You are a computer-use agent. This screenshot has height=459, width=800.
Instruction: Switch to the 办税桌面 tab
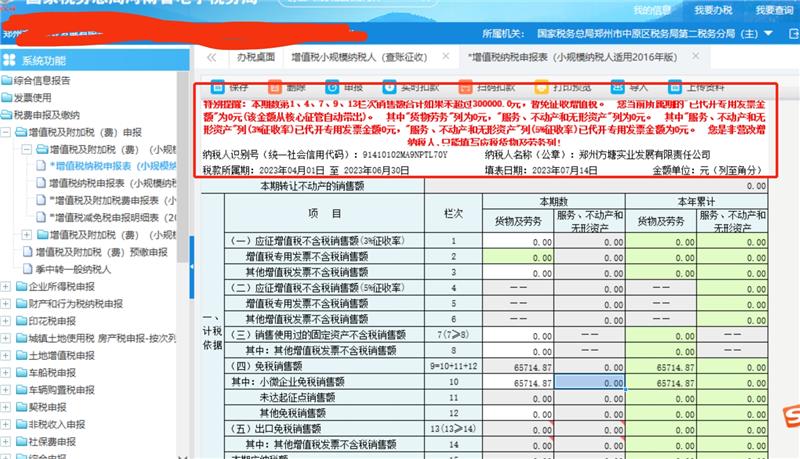coord(255,58)
